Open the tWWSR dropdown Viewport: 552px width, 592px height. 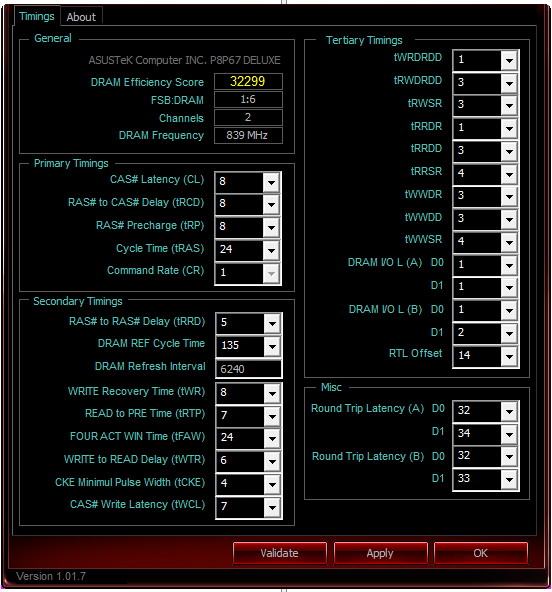pyautogui.click(x=509, y=242)
